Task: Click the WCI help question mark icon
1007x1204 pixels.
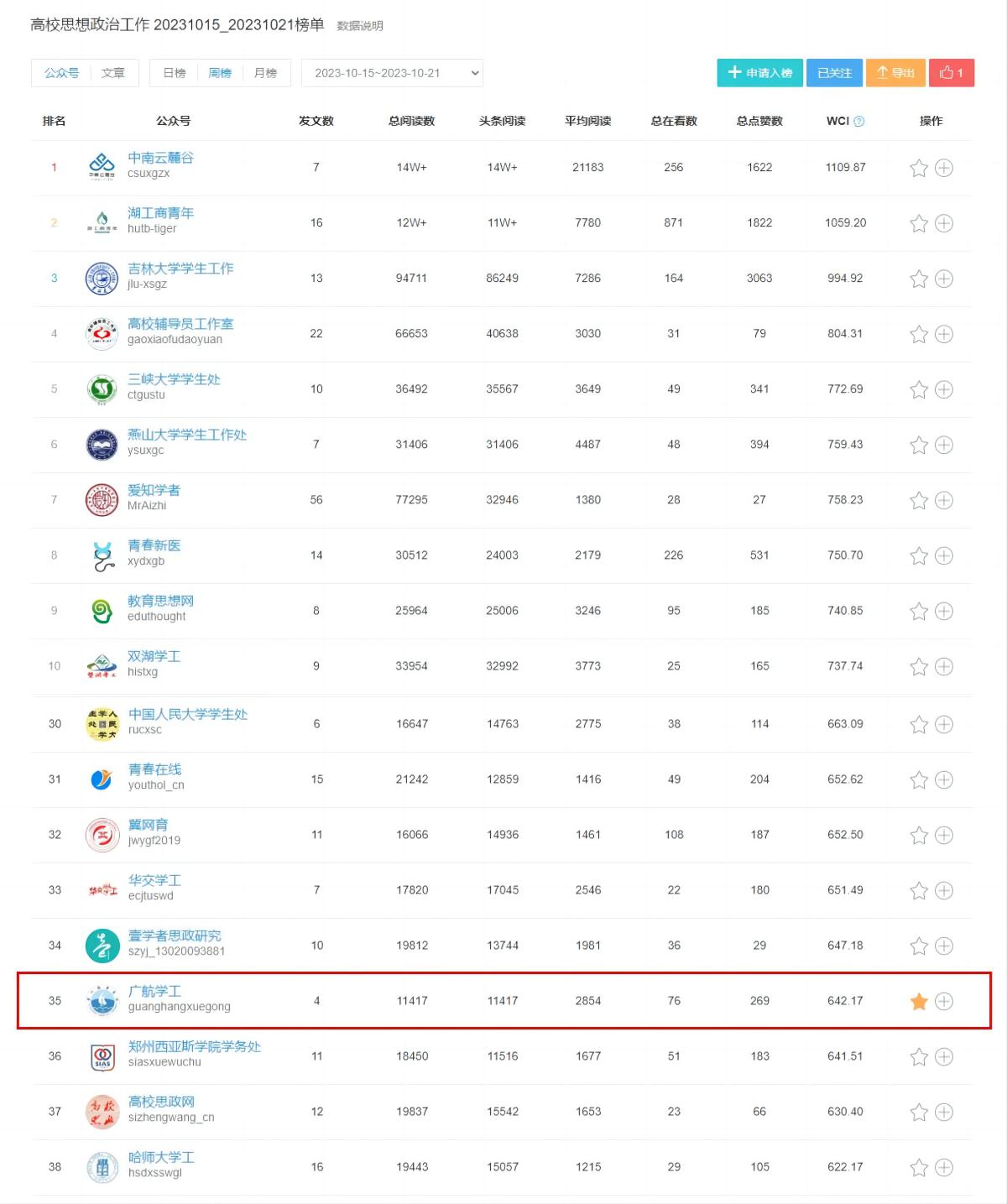Action: pyautogui.click(x=858, y=122)
